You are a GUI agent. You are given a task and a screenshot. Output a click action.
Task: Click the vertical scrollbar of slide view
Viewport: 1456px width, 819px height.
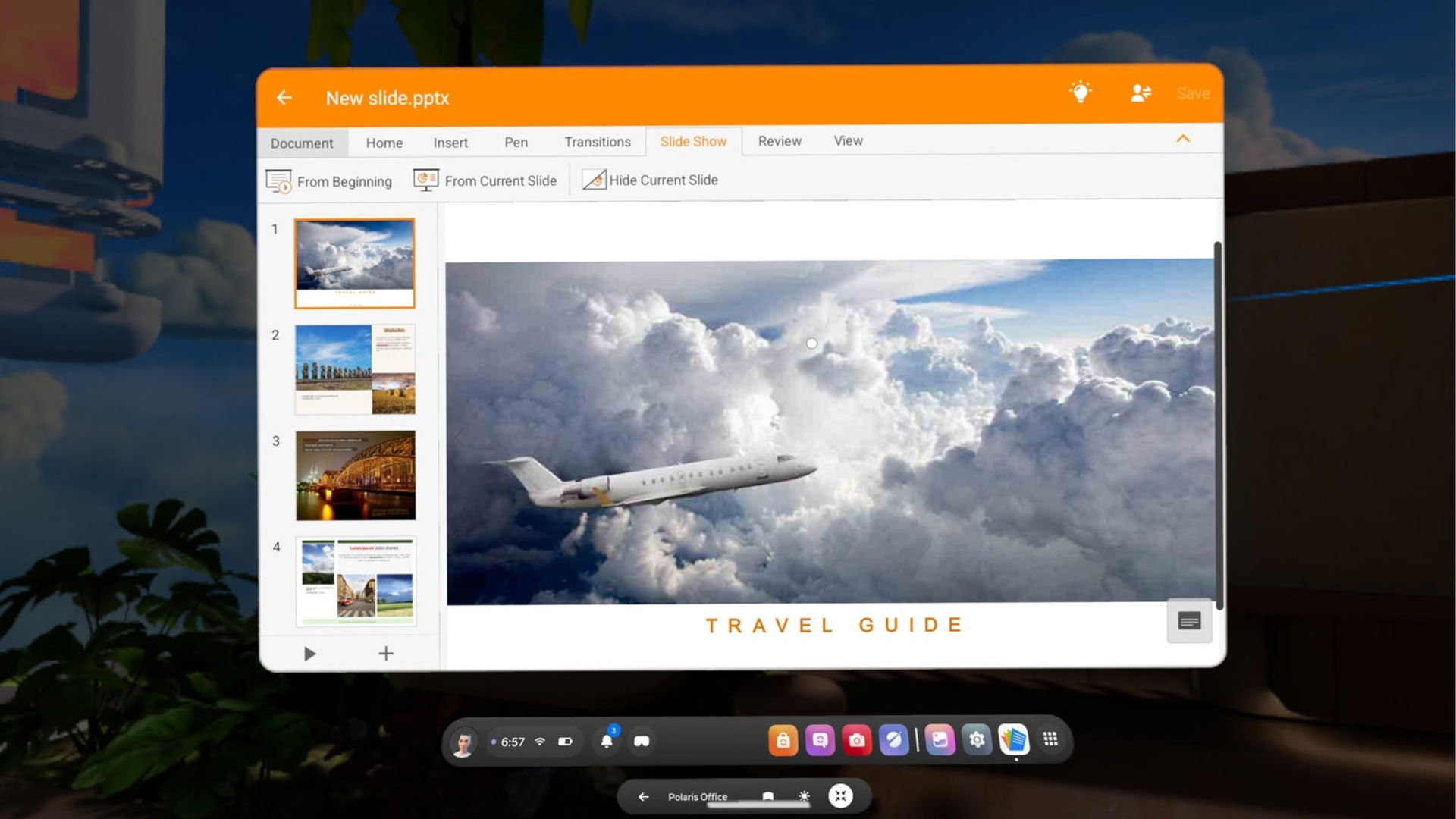coord(1218,425)
